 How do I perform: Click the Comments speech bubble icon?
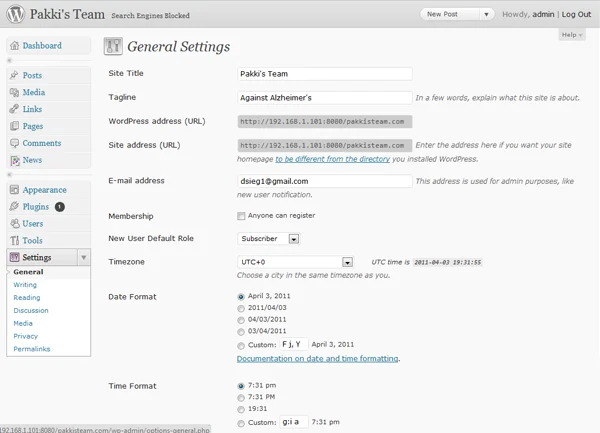click(14, 143)
